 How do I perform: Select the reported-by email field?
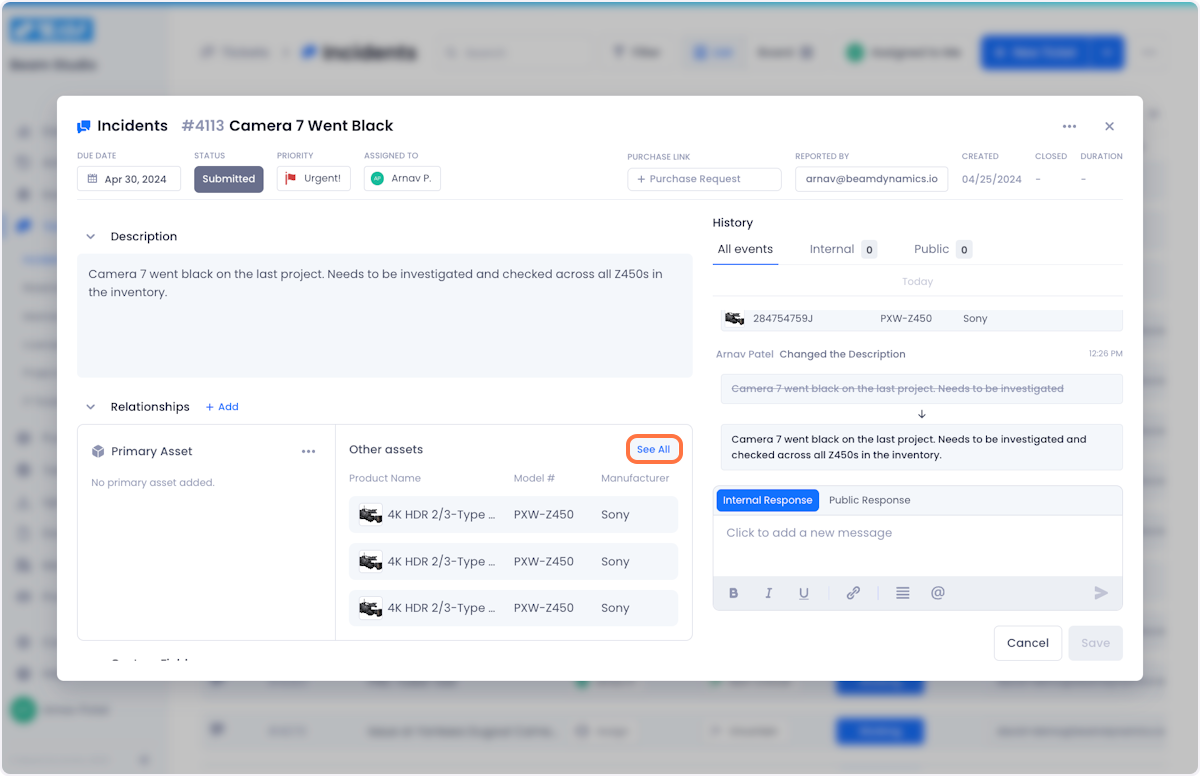(x=872, y=179)
